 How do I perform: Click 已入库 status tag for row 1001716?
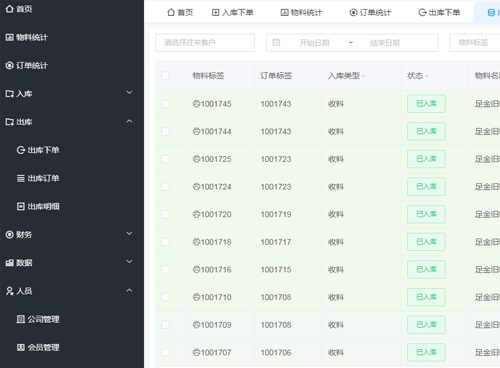[426, 269]
